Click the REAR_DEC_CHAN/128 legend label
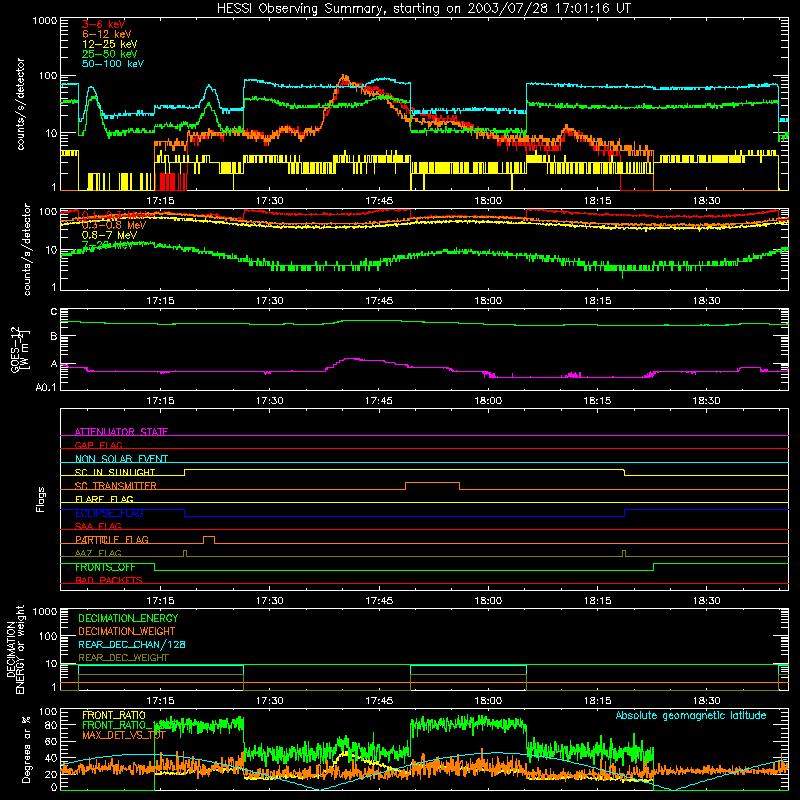Screen dimensions: 800x800 [132, 644]
